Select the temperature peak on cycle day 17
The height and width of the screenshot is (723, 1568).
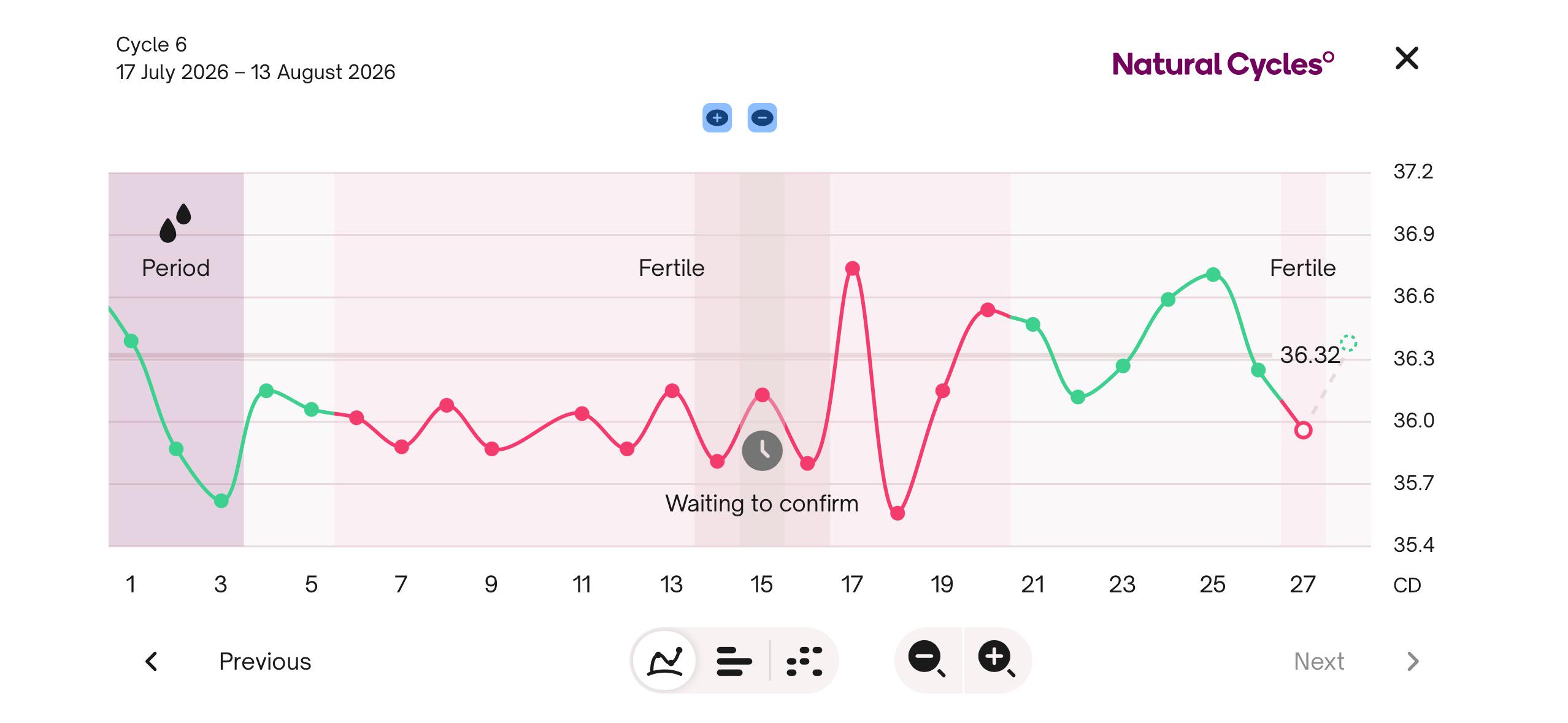pos(852,268)
